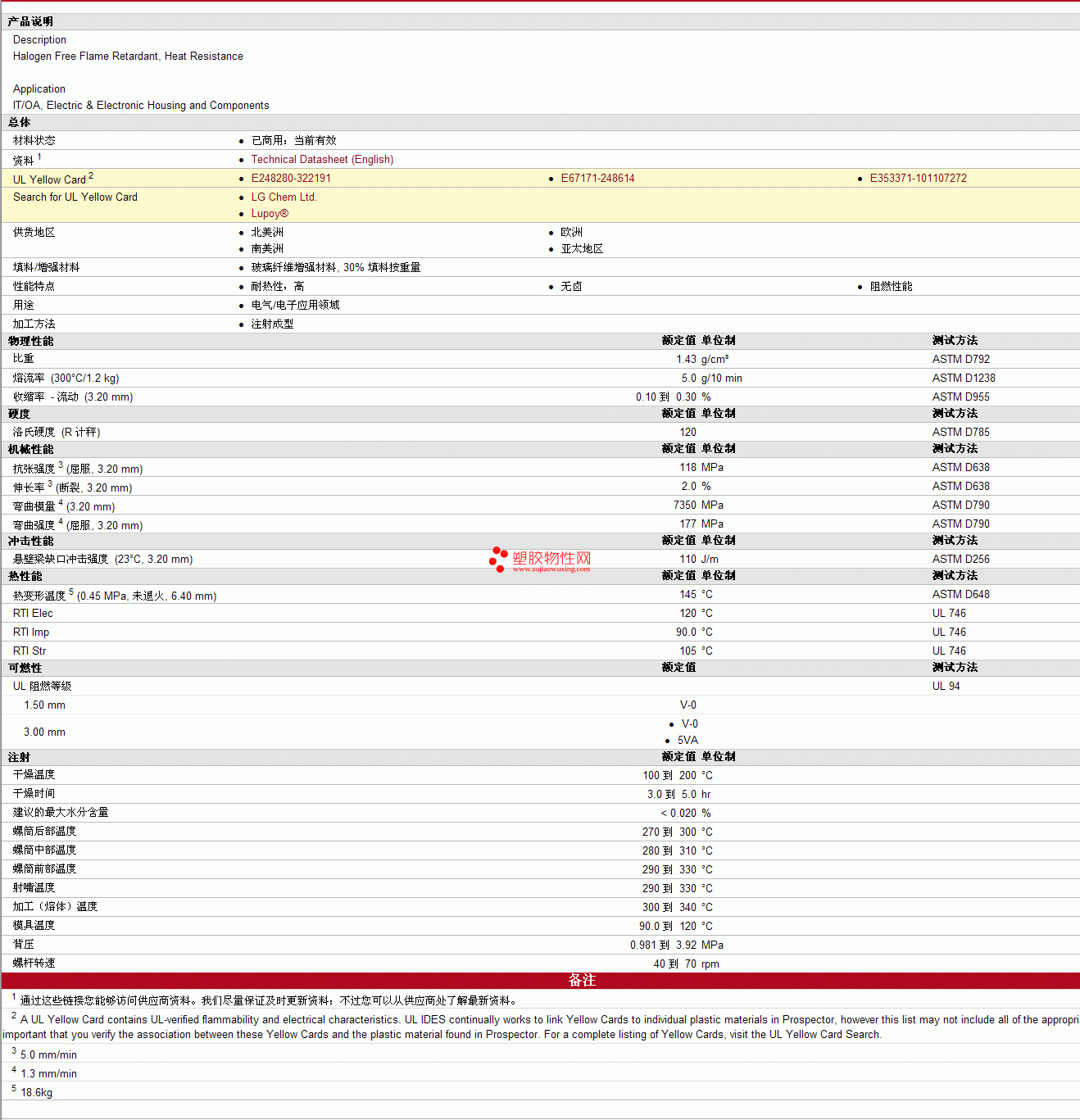
Task: Select the ASTM D256 test method cell
Action: (960, 560)
